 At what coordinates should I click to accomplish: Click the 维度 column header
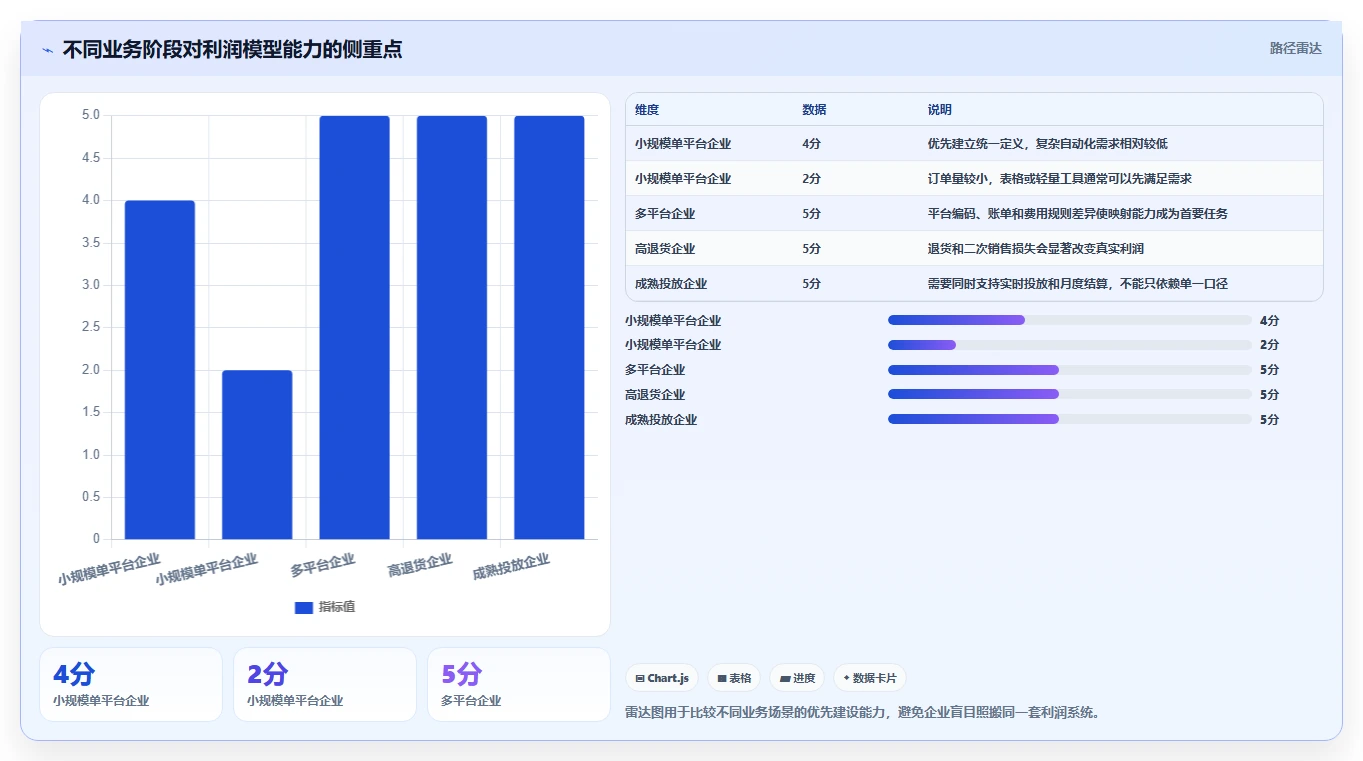647,110
